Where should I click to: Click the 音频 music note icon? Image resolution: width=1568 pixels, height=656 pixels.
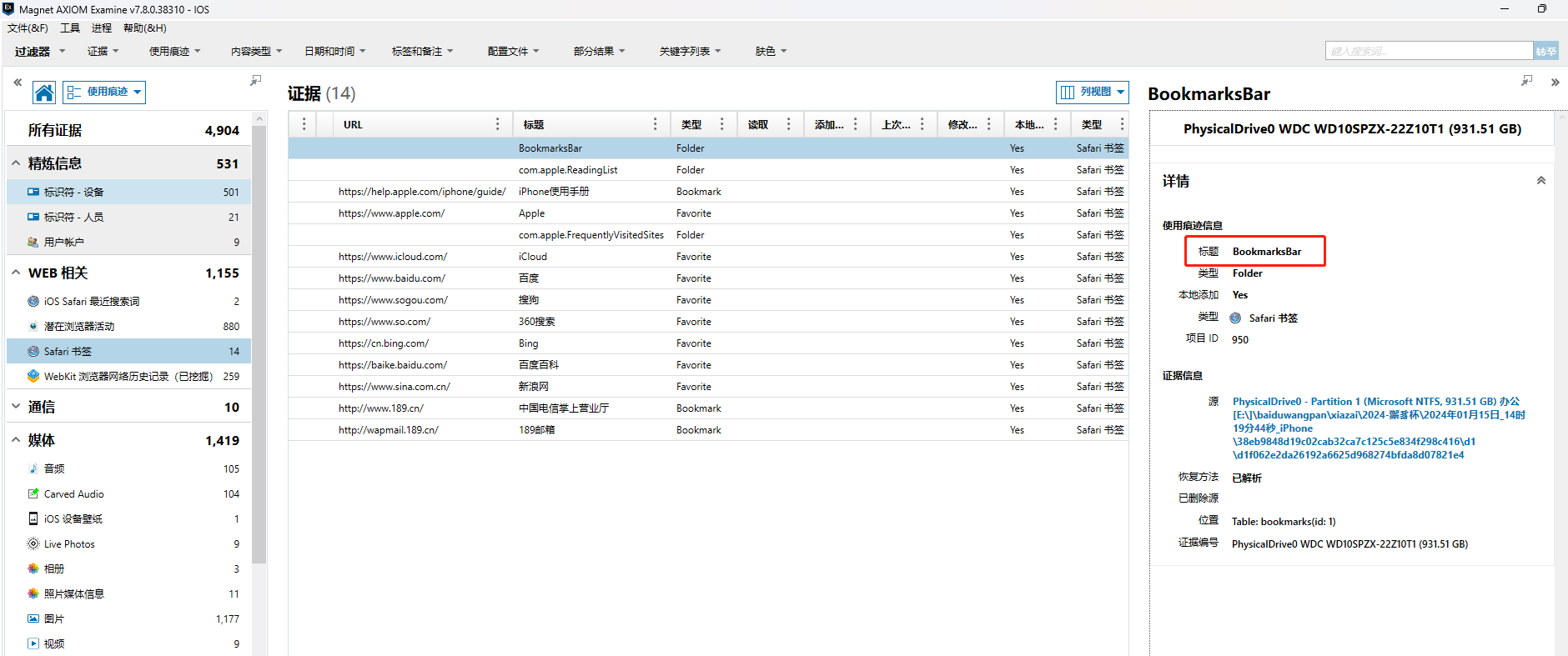click(x=33, y=468)
